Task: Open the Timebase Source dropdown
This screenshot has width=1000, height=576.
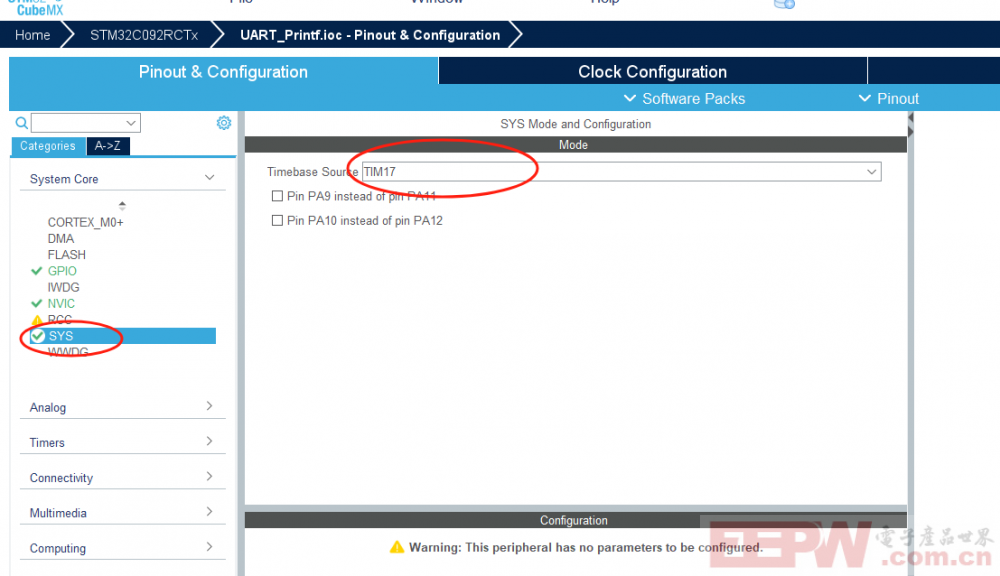Action: pos(622,172)
